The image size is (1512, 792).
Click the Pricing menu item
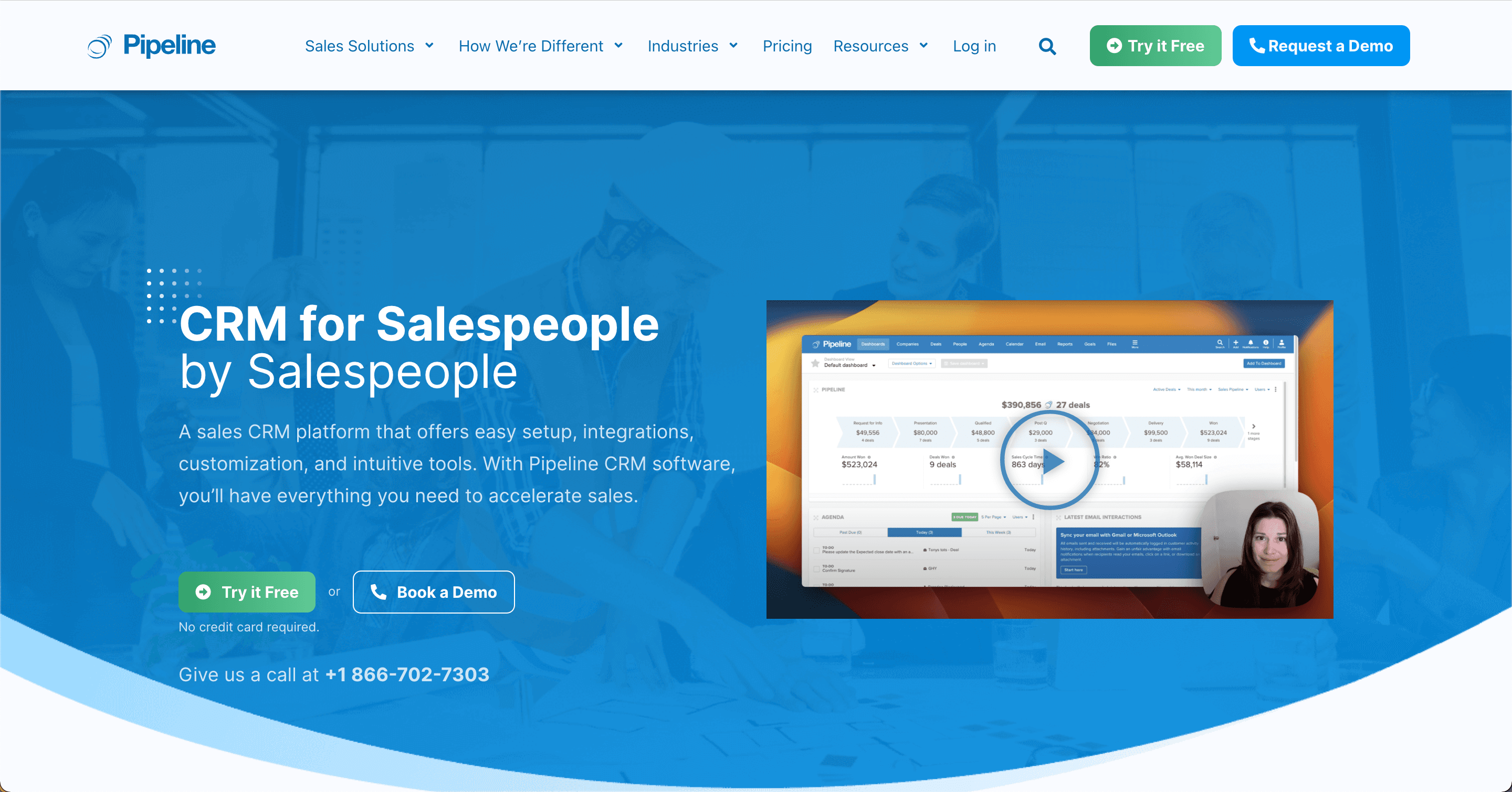(787, 45)
